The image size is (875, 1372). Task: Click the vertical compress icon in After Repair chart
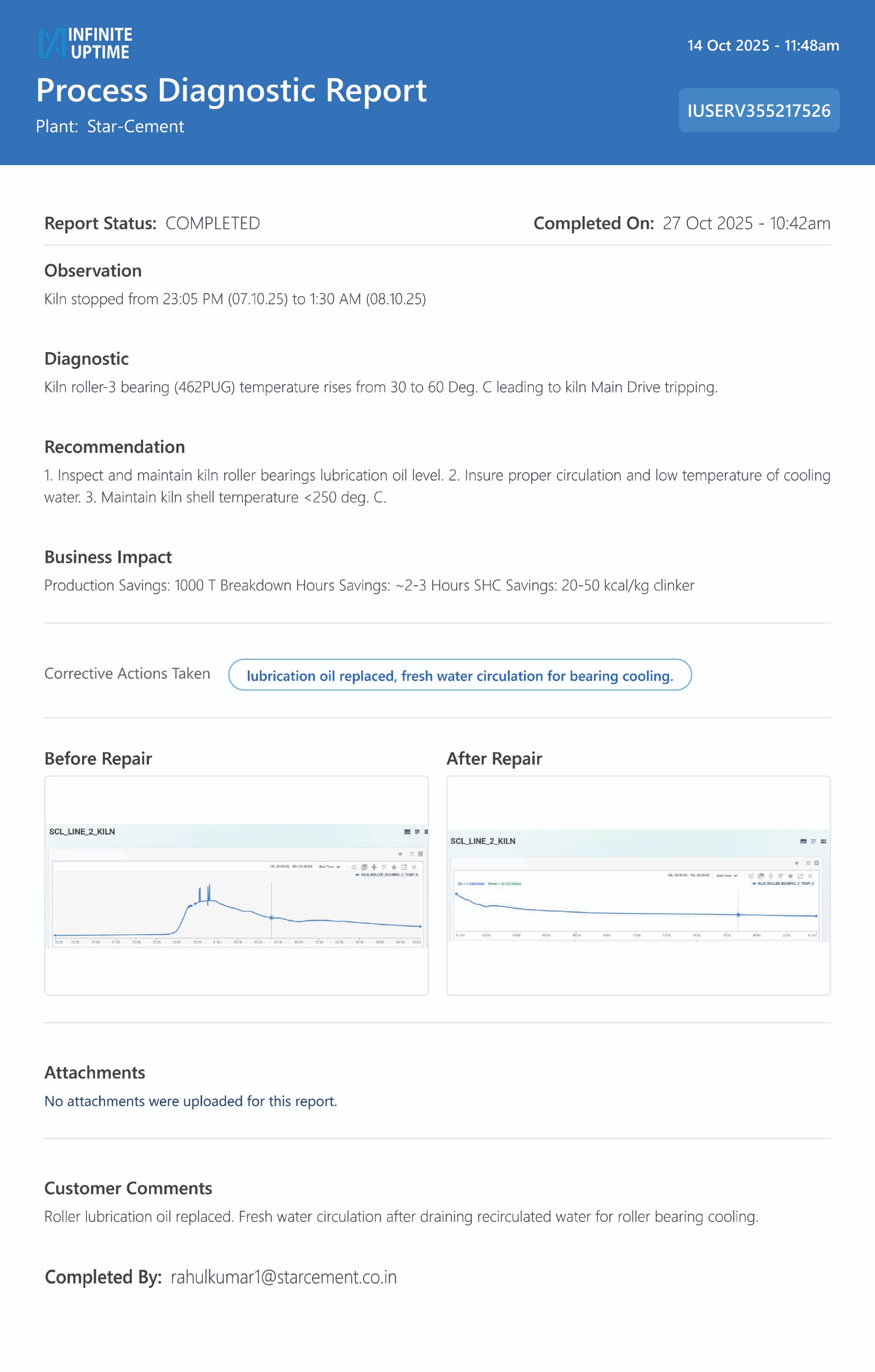coord(770,876)
